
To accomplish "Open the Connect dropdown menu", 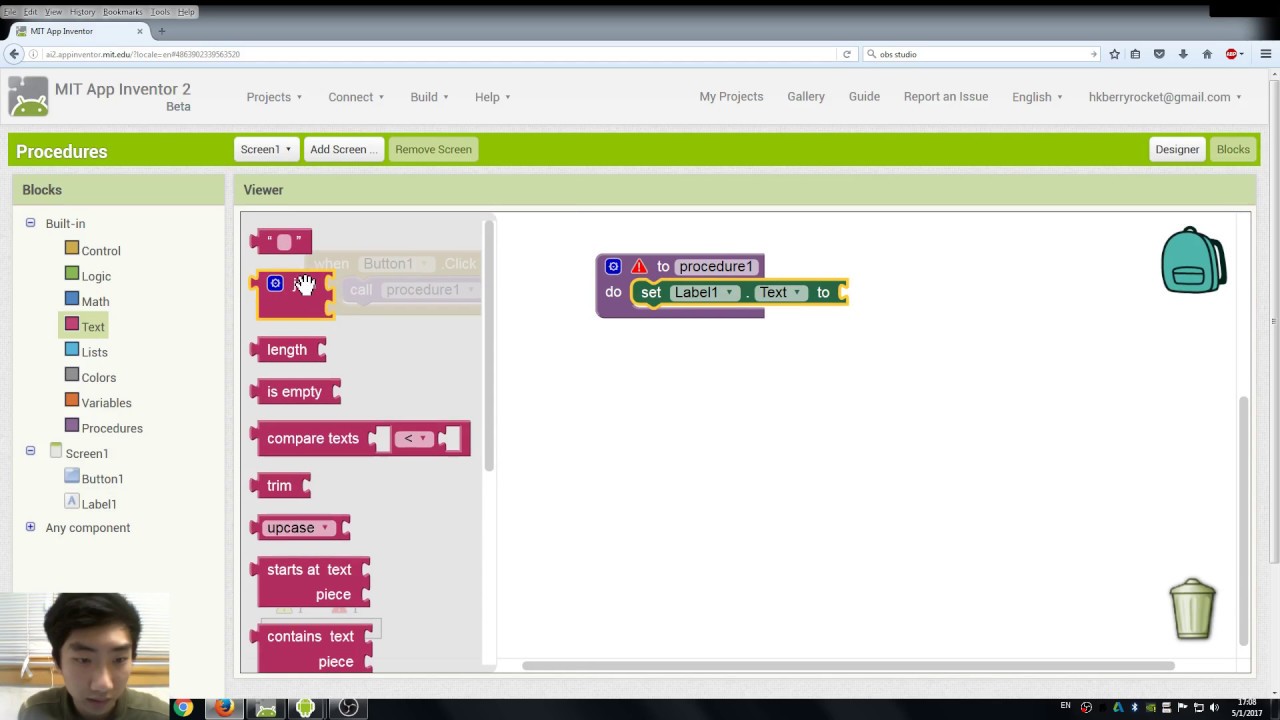I will pos(356,97).
